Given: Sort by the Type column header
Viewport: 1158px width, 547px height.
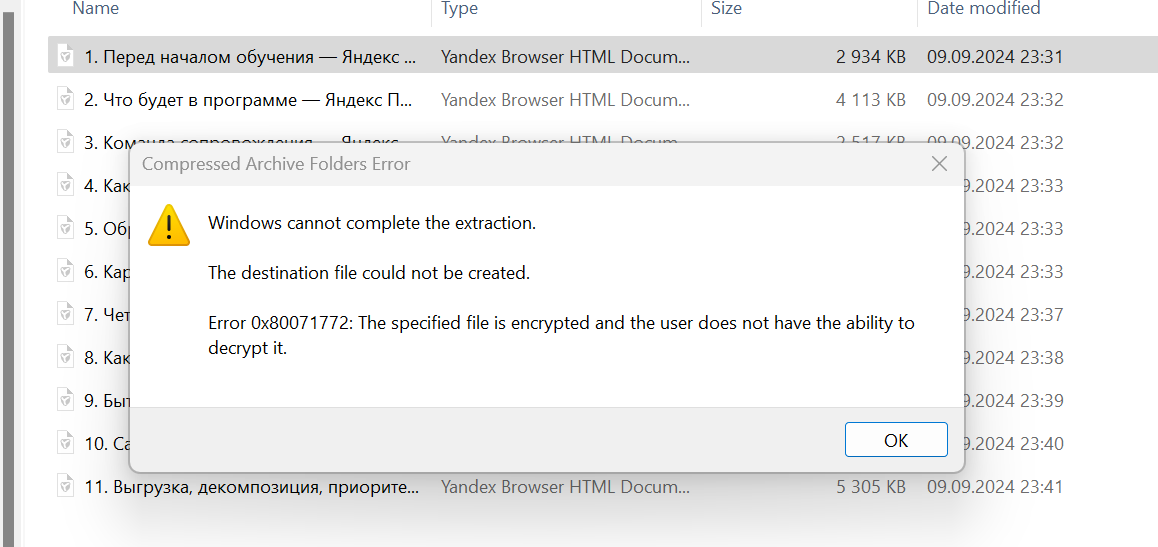Looking at the screenshot, I should point(460,9).
